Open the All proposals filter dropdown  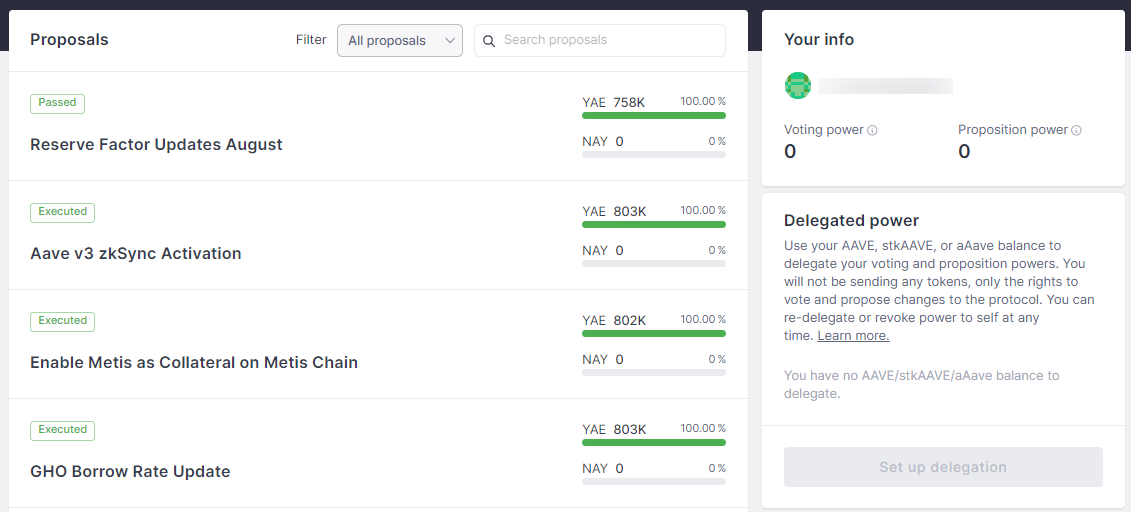click(x=399, y=41)
